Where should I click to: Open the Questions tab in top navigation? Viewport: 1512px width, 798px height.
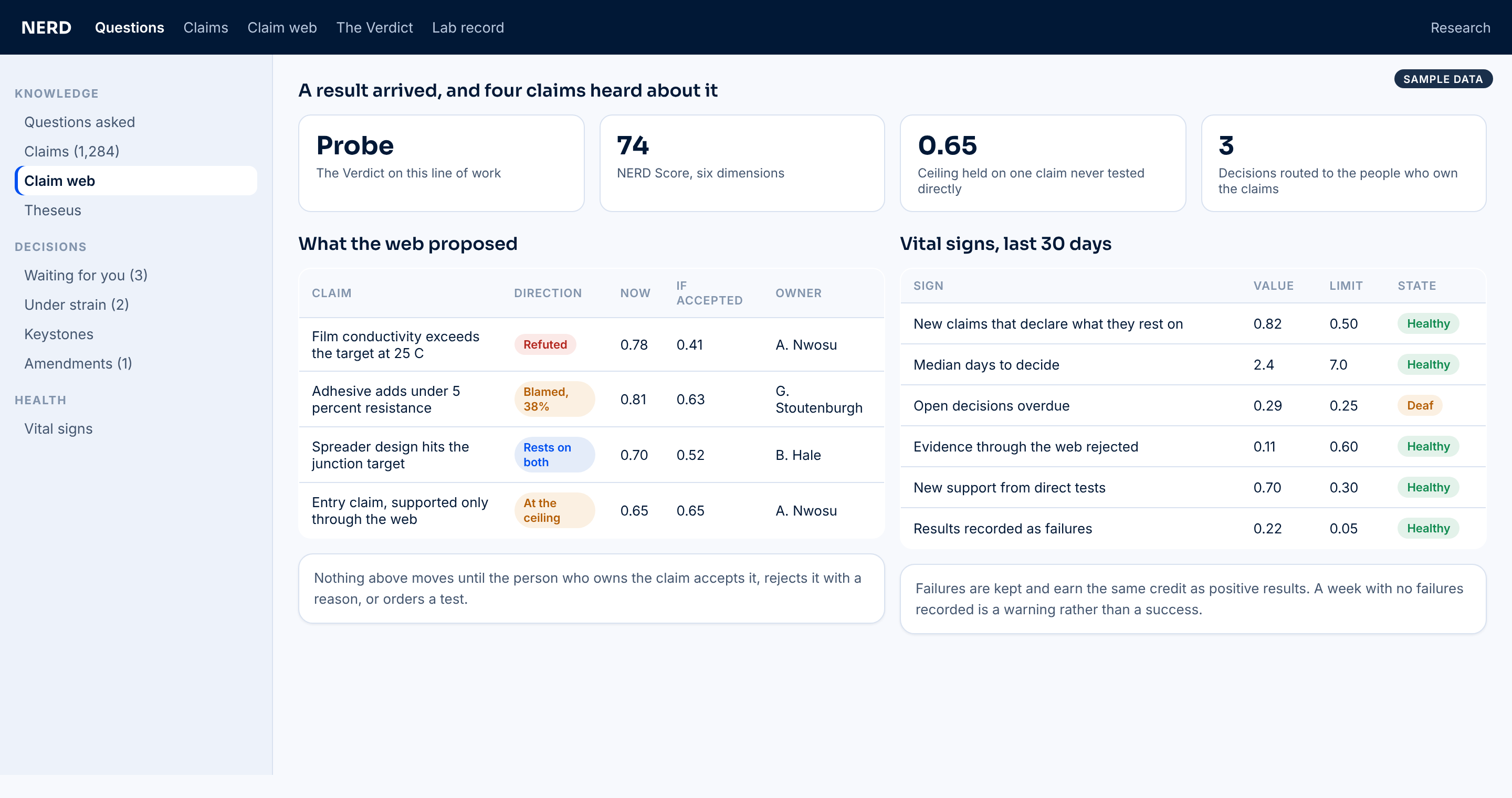coord(129,28)
